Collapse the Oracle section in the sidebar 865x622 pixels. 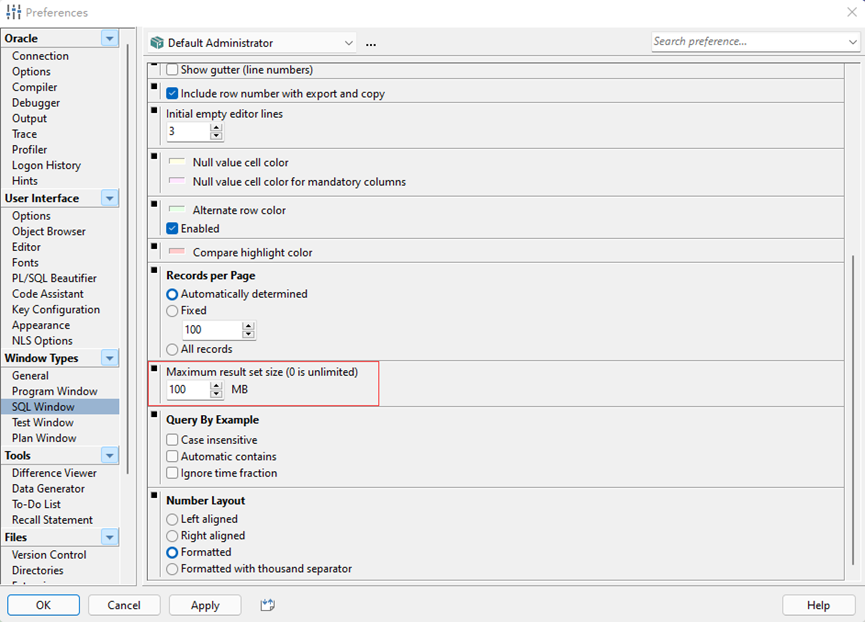(x=109, y=38)
